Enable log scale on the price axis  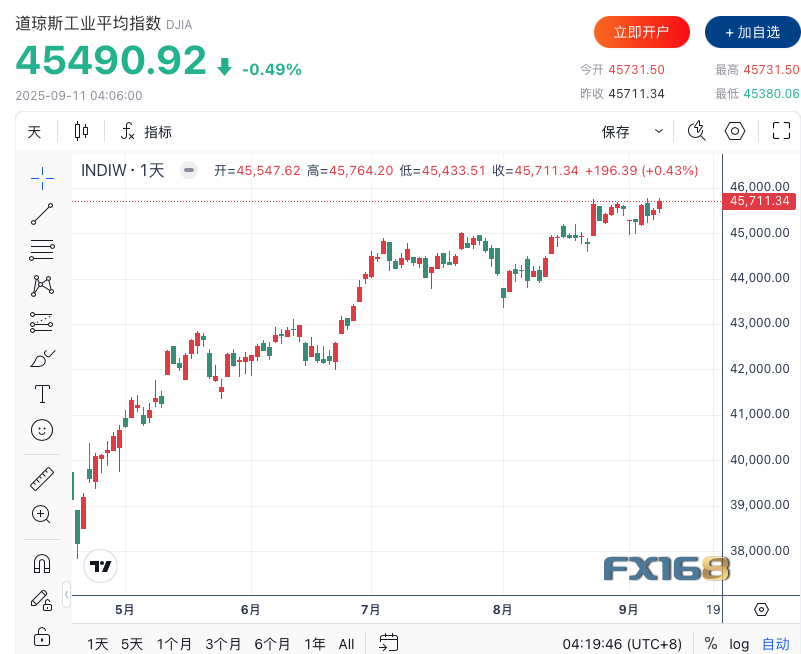point(739,643)
